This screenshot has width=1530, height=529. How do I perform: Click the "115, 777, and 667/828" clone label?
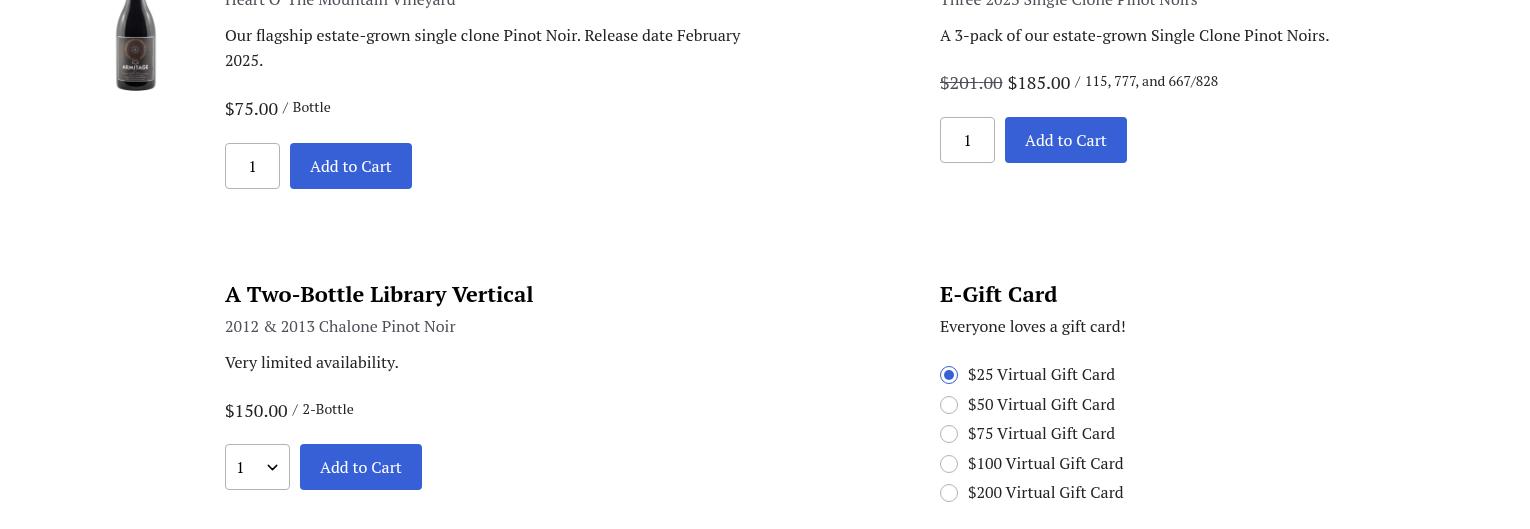[1151, 81]
